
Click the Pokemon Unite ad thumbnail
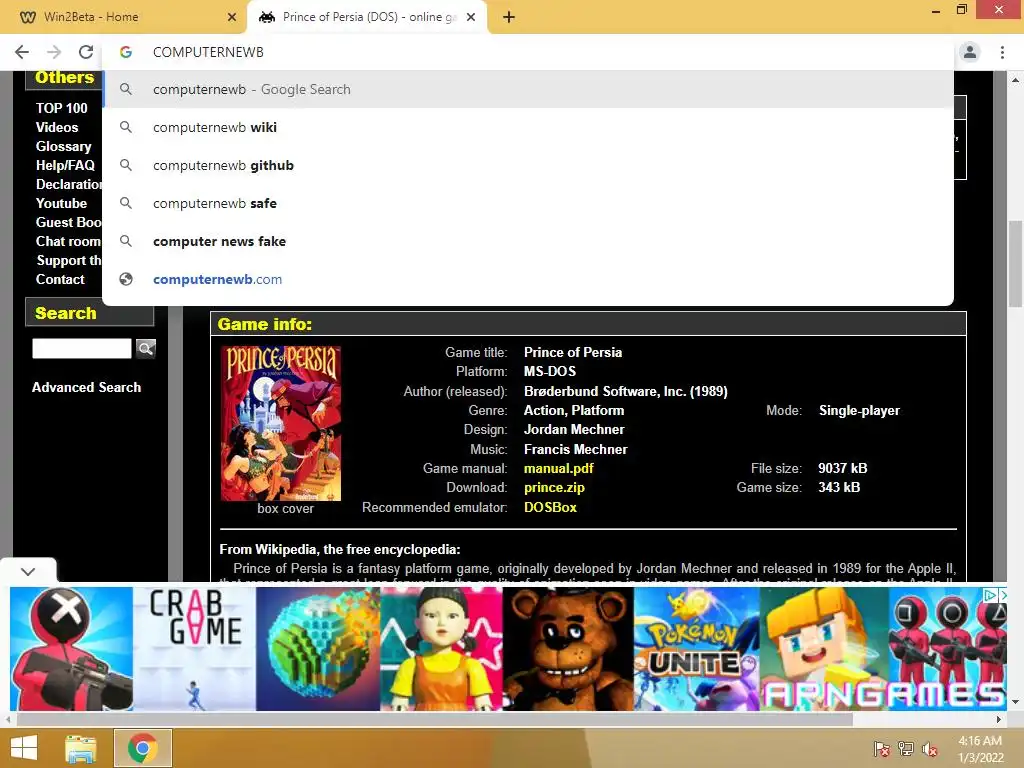click(x=696, y=648)
